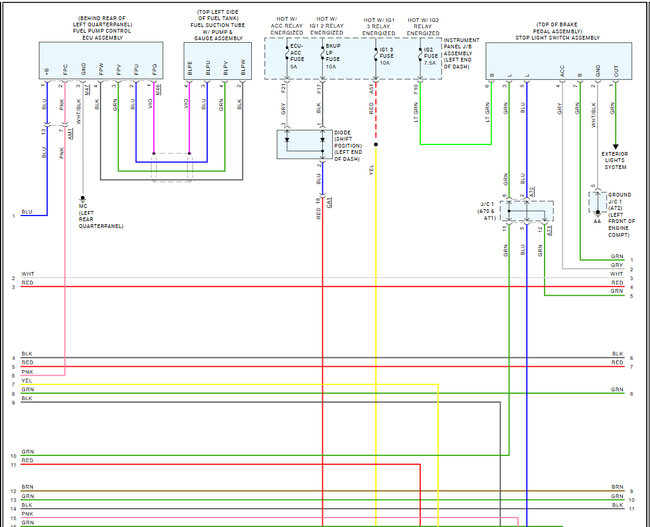Select the BRN label at left connector 12
650x527 pixels.
(27, 487)
